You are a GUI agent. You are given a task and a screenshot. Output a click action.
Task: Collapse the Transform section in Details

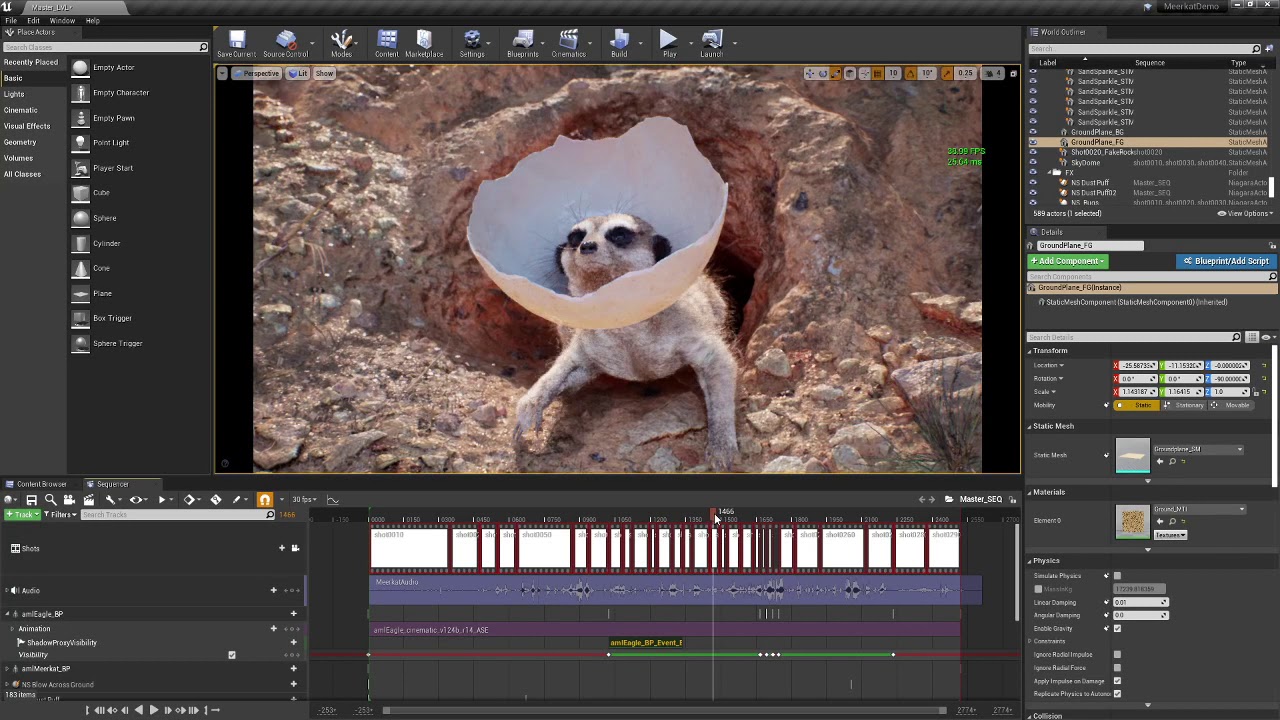tap(1030, 351)
